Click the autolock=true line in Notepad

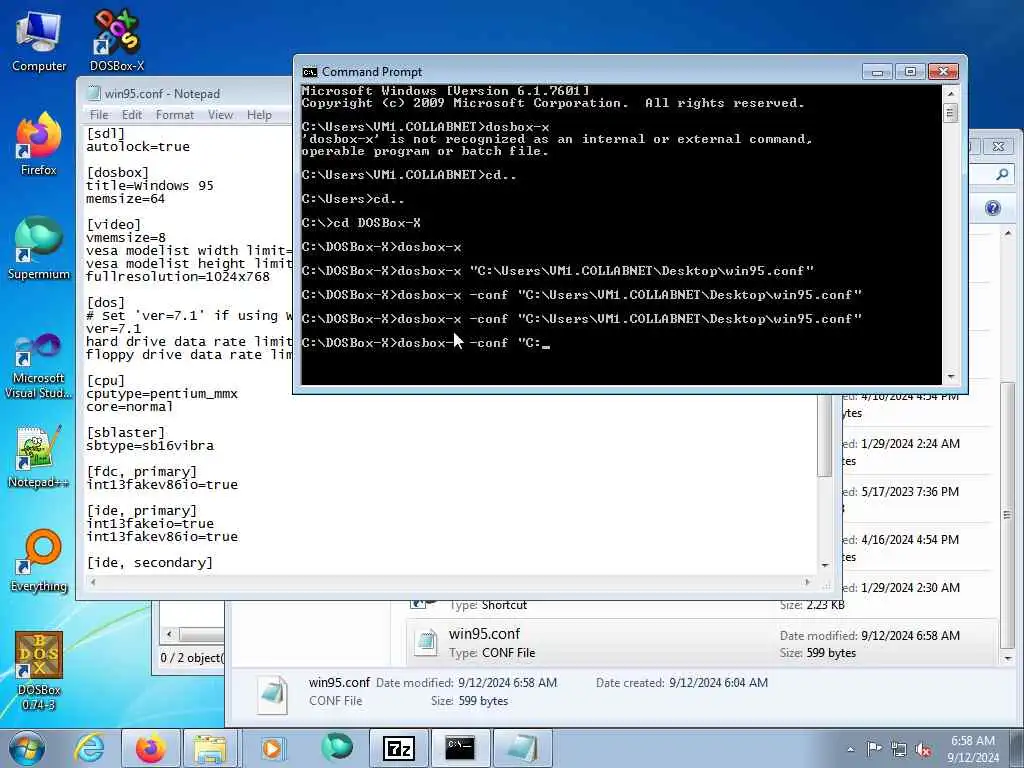pyautogui.click(x=138, y=147)
